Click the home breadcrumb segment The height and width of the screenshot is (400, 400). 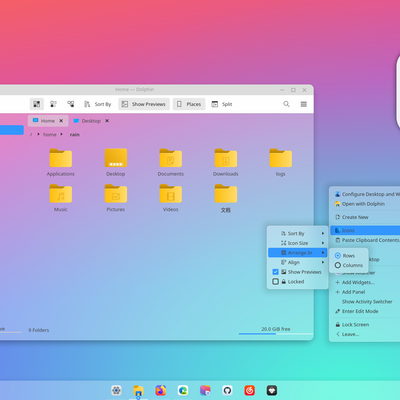(x=50, y=134)
